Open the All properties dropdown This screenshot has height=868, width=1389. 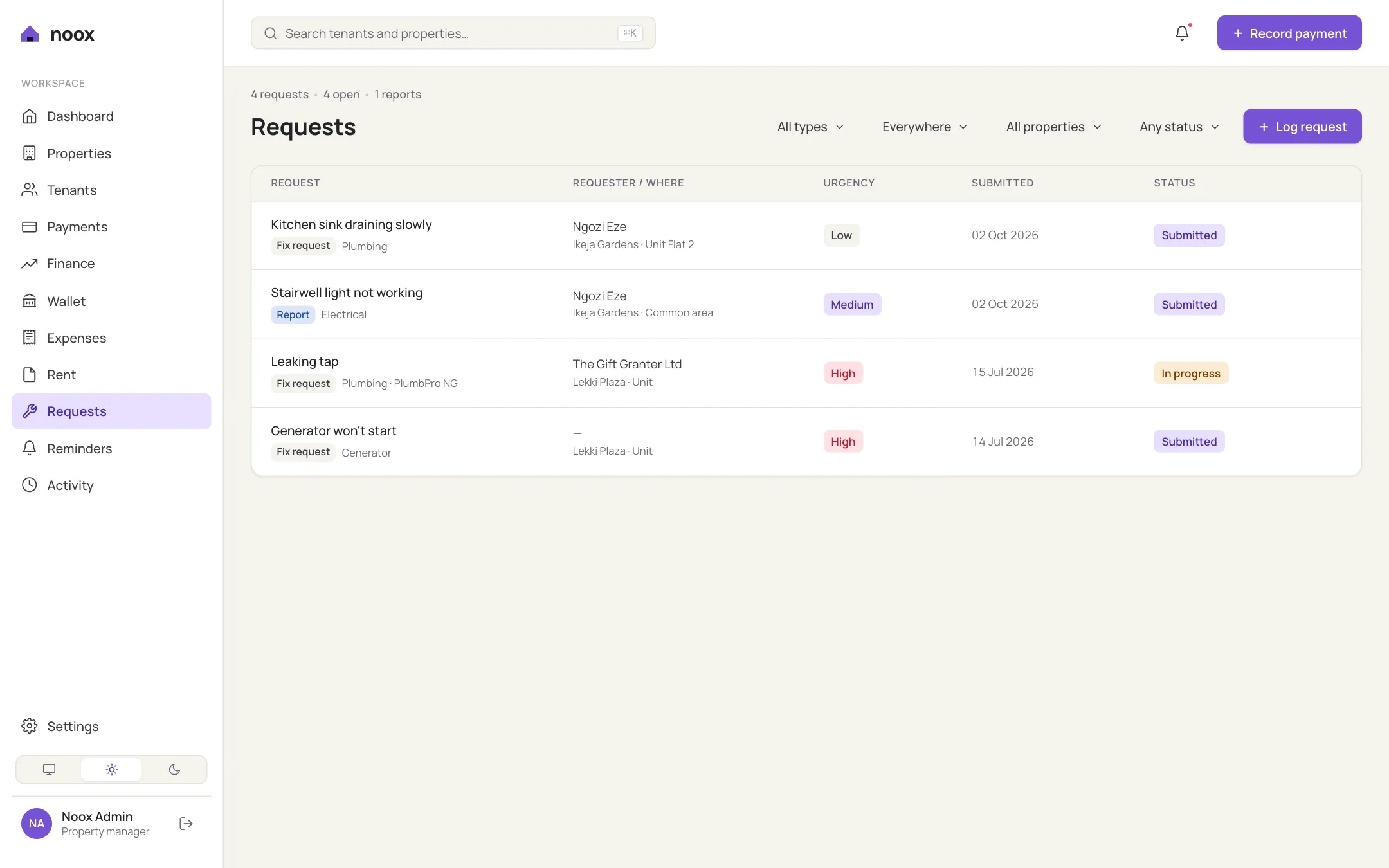click(1054, 127)
